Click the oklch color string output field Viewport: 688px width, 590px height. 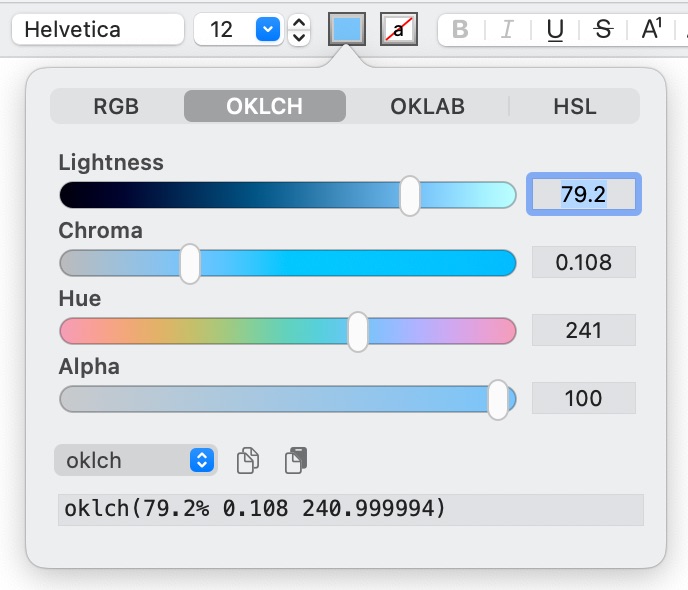[x=351, y=509]
